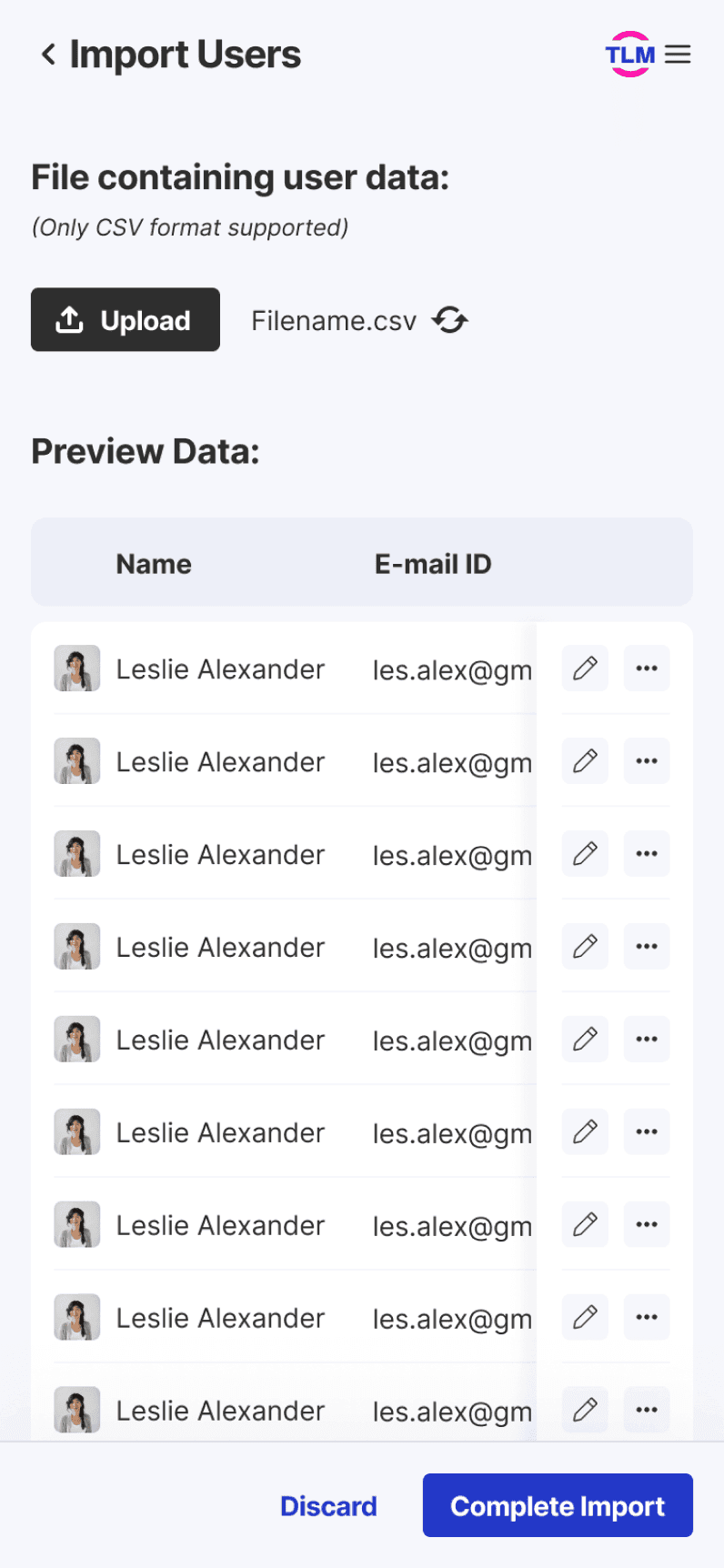
Task: Open the three-dot menu in the seventh row
Action: tap(647, 1225)
